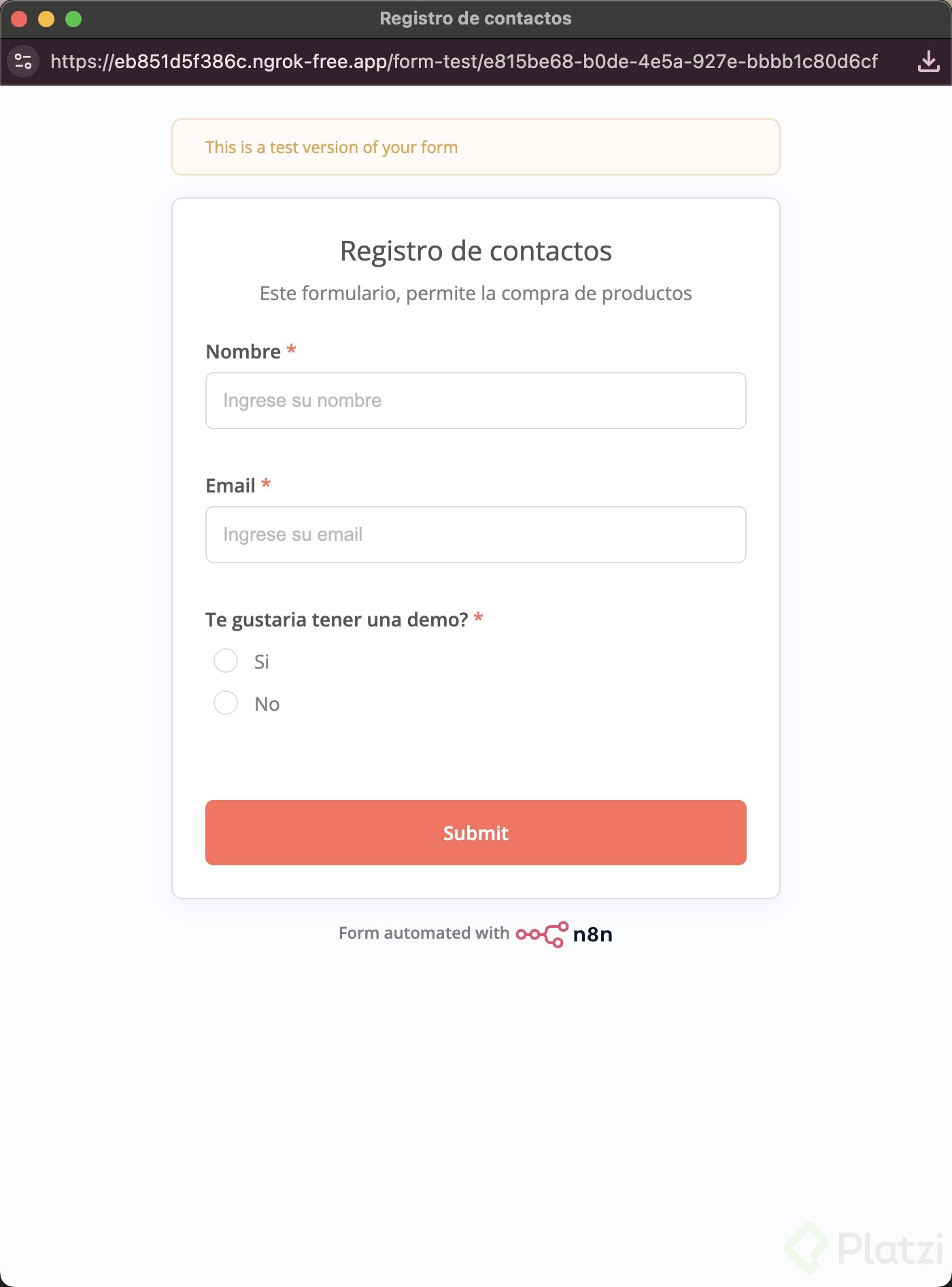Click the window title bar text
This screenshot has width=952, height=1287.
(x=475, y=18)
